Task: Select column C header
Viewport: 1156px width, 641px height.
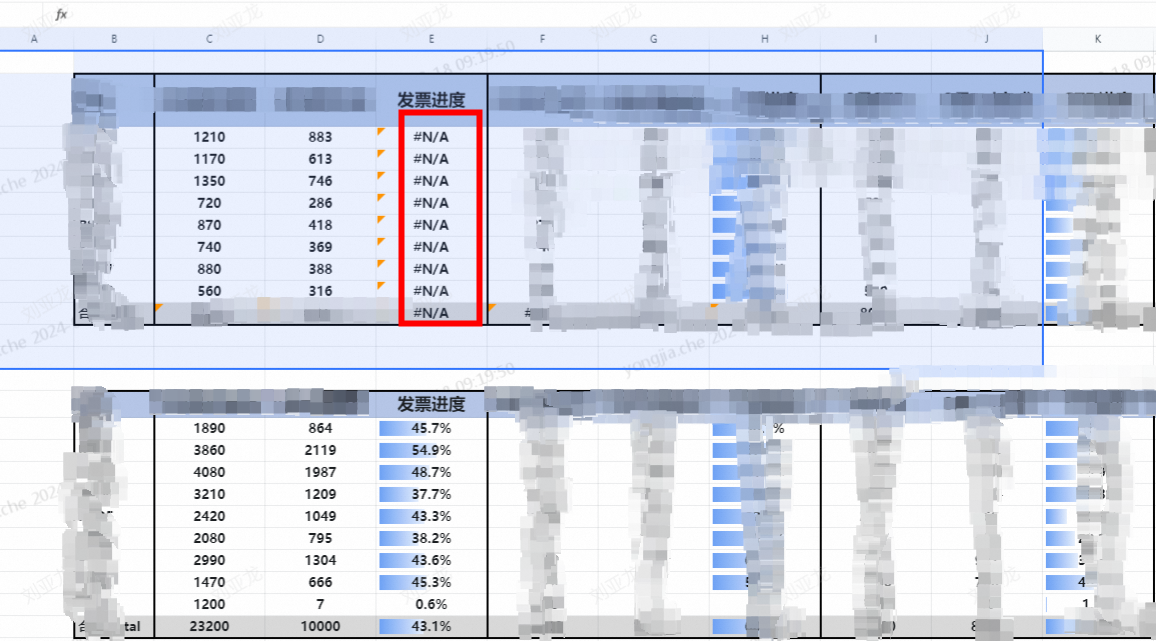Action: pos(209,39)
